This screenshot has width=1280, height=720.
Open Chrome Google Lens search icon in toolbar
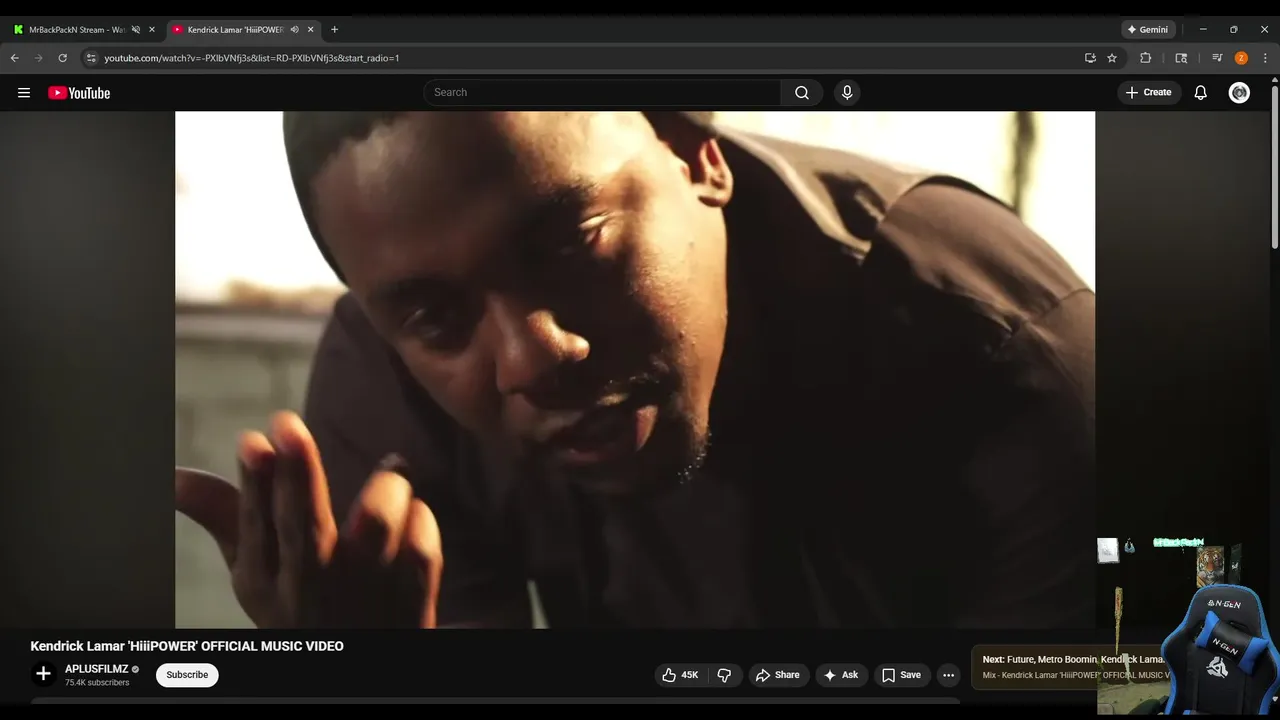click(x=1181, y=58)
